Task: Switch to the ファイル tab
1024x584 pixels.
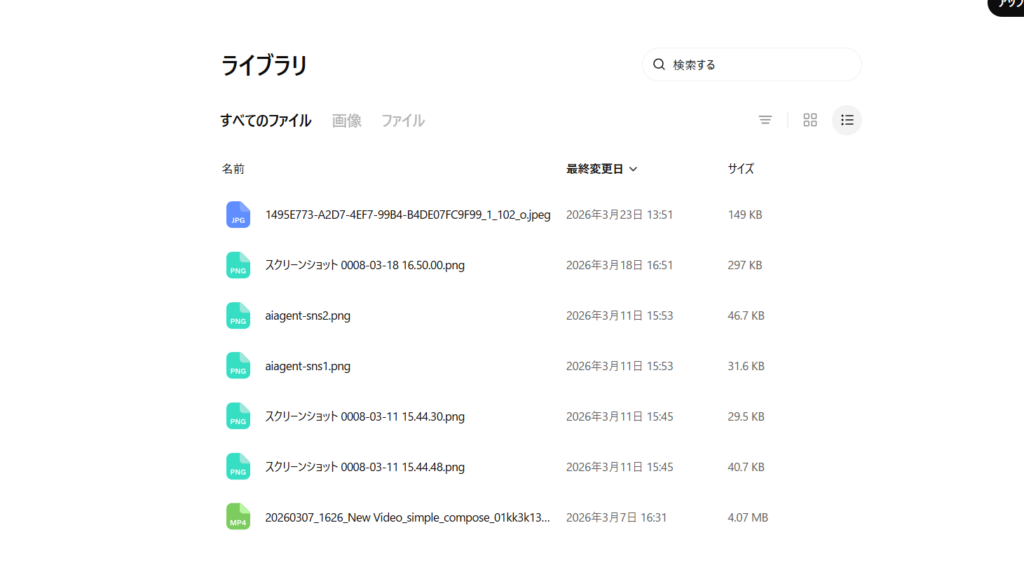Action: coord(403,121)
